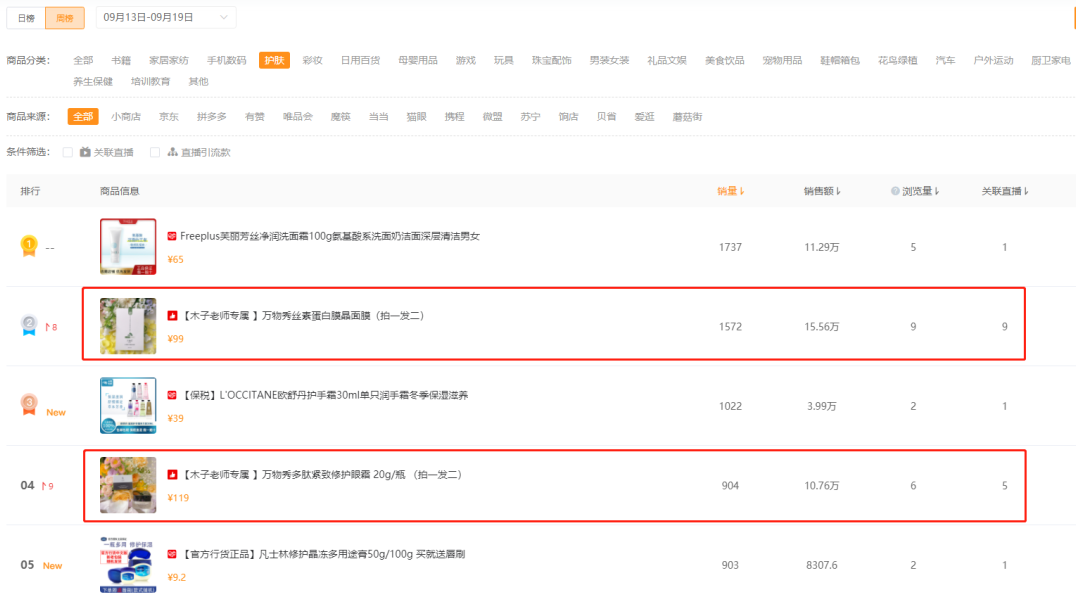Click the live video icon next to 关联直播

click(85, 152)
